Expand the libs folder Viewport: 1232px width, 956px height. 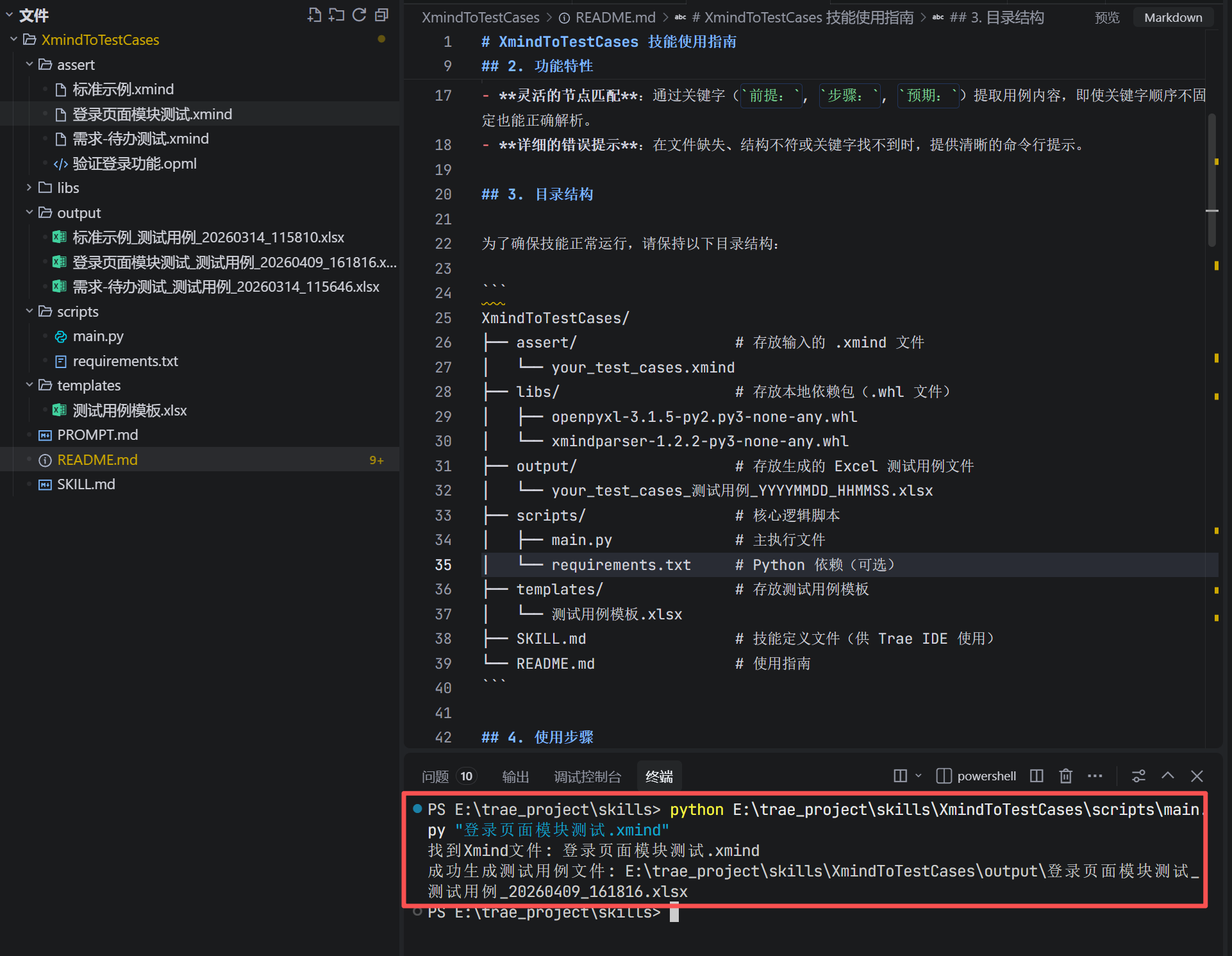(x=29, y=188)
